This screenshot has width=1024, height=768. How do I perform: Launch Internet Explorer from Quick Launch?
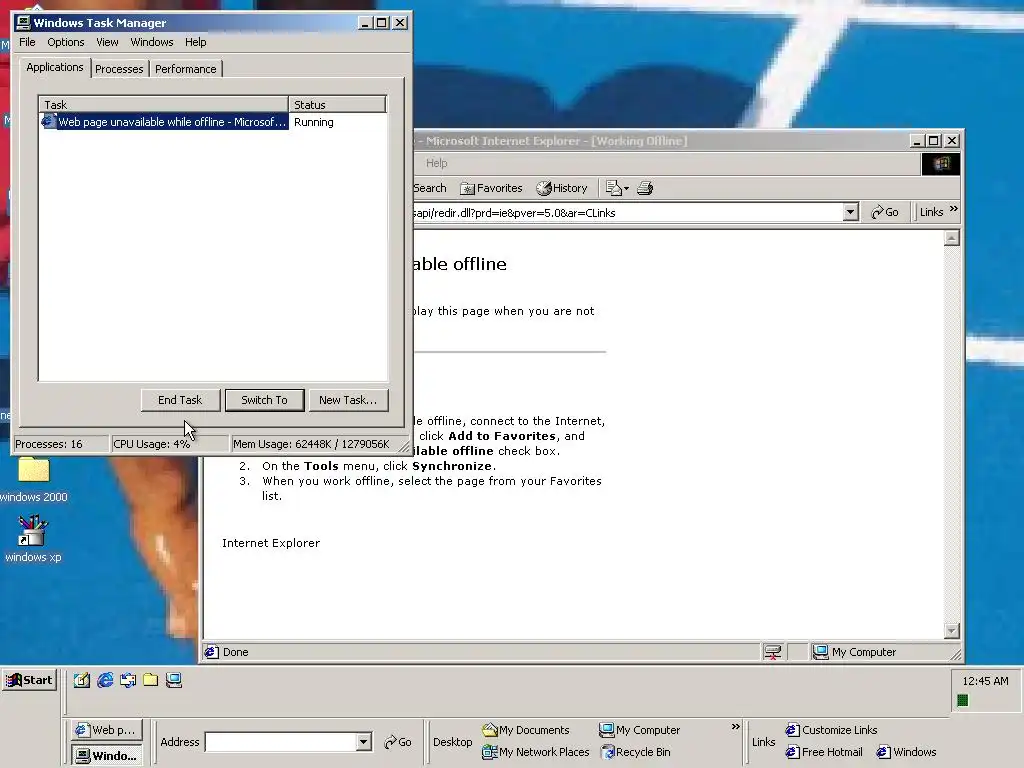[105, 680]
